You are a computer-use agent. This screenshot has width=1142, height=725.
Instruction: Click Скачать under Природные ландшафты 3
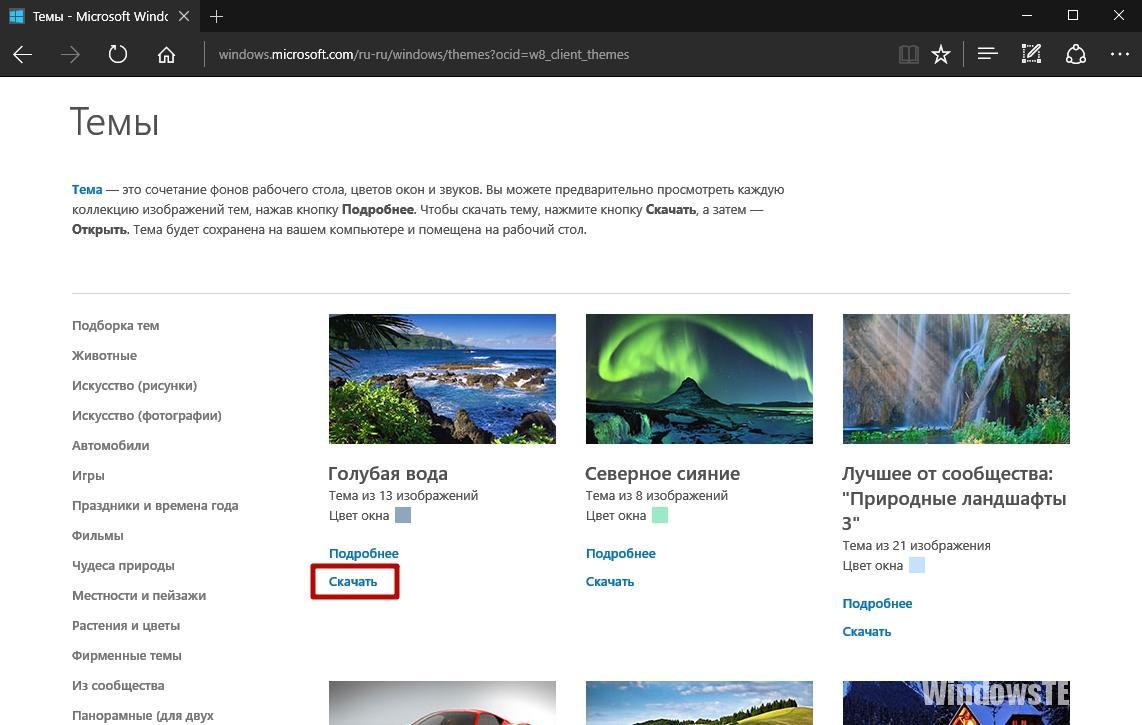867,632
